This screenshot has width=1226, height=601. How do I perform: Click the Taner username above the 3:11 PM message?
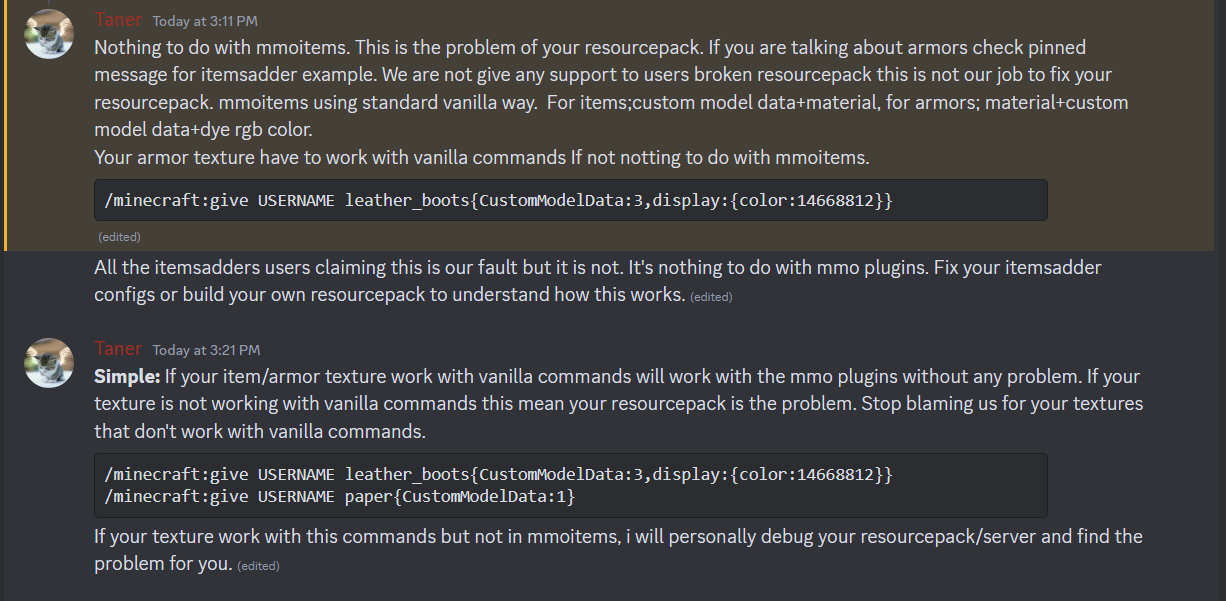pos(118,20)
